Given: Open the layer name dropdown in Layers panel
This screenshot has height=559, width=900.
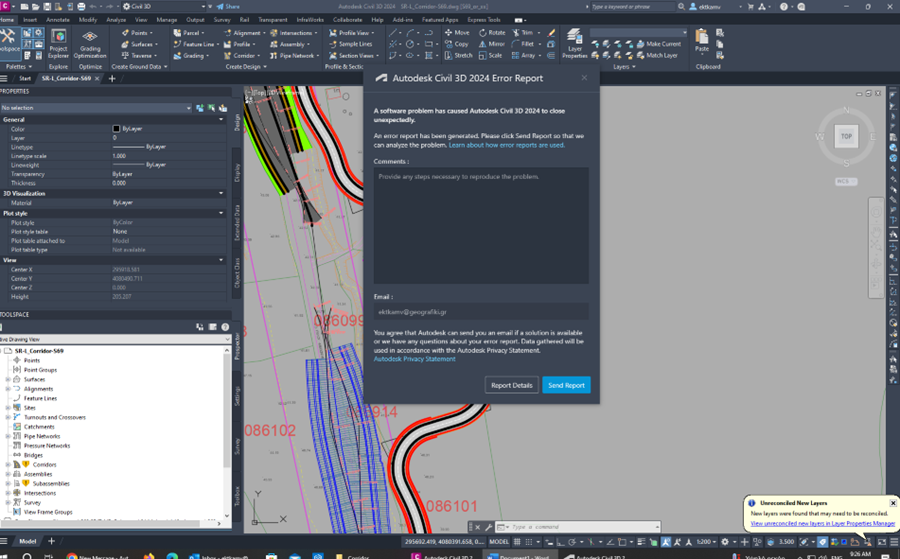Looking at the screenshot, I should pyautogui.click(x=638, y=33).
